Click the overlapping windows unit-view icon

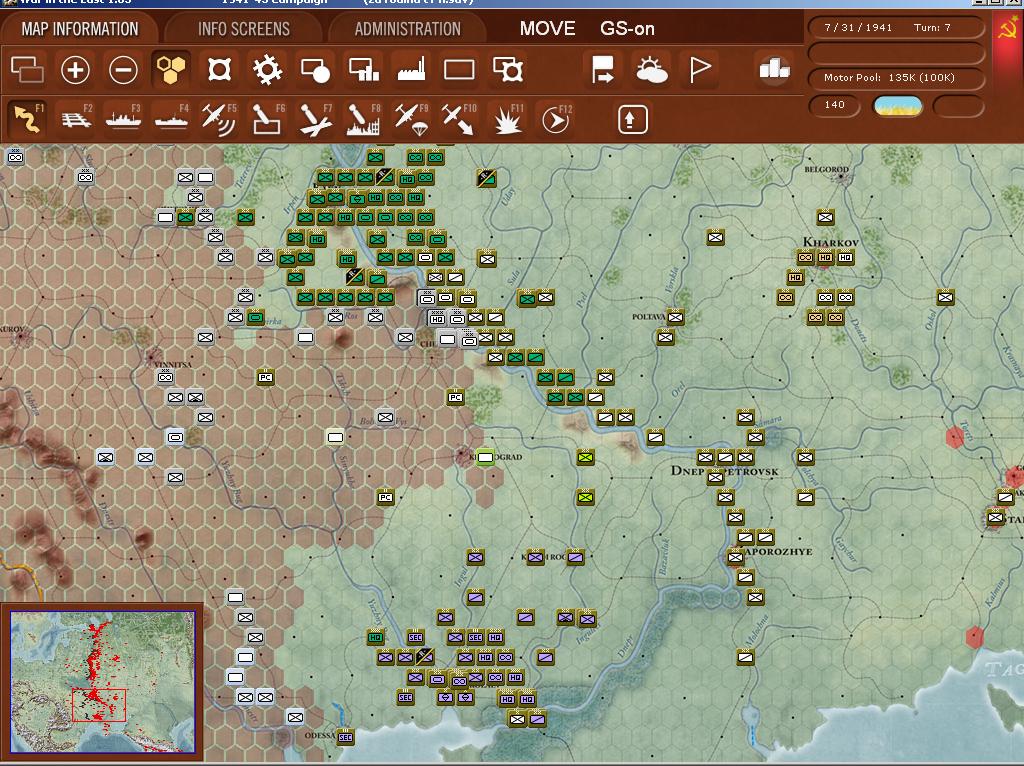coord(27,69)
